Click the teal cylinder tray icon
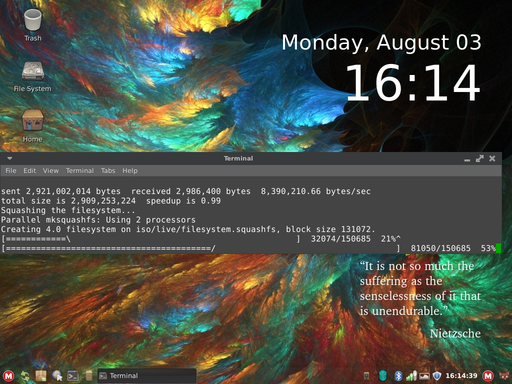512x384 pixels. point(383,376)
